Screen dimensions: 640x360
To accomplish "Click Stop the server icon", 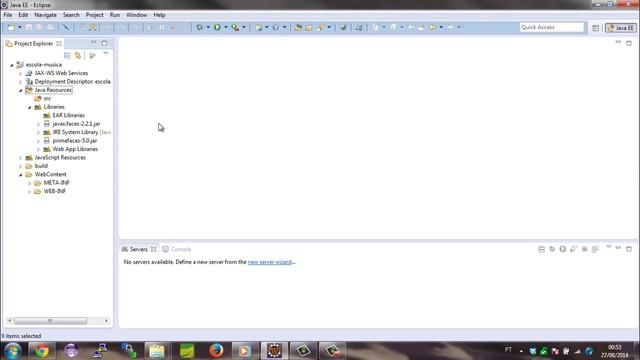I will 584,249.
